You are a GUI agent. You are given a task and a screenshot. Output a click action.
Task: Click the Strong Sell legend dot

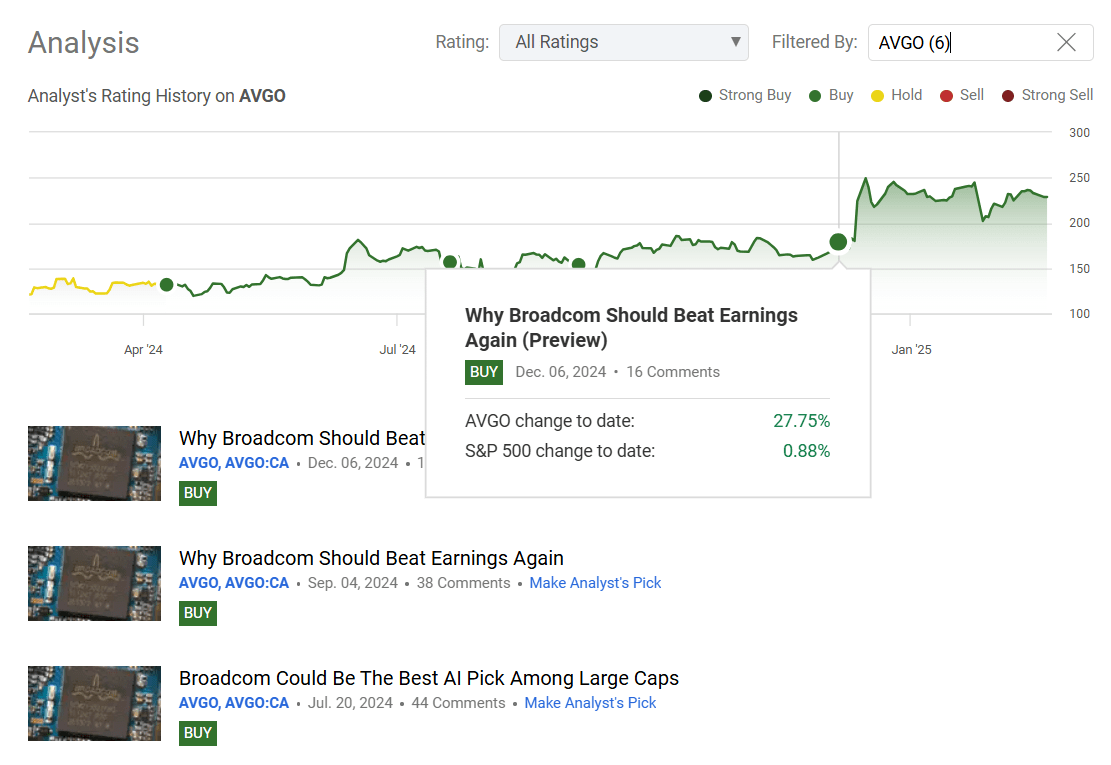[x=1010, y=94]
